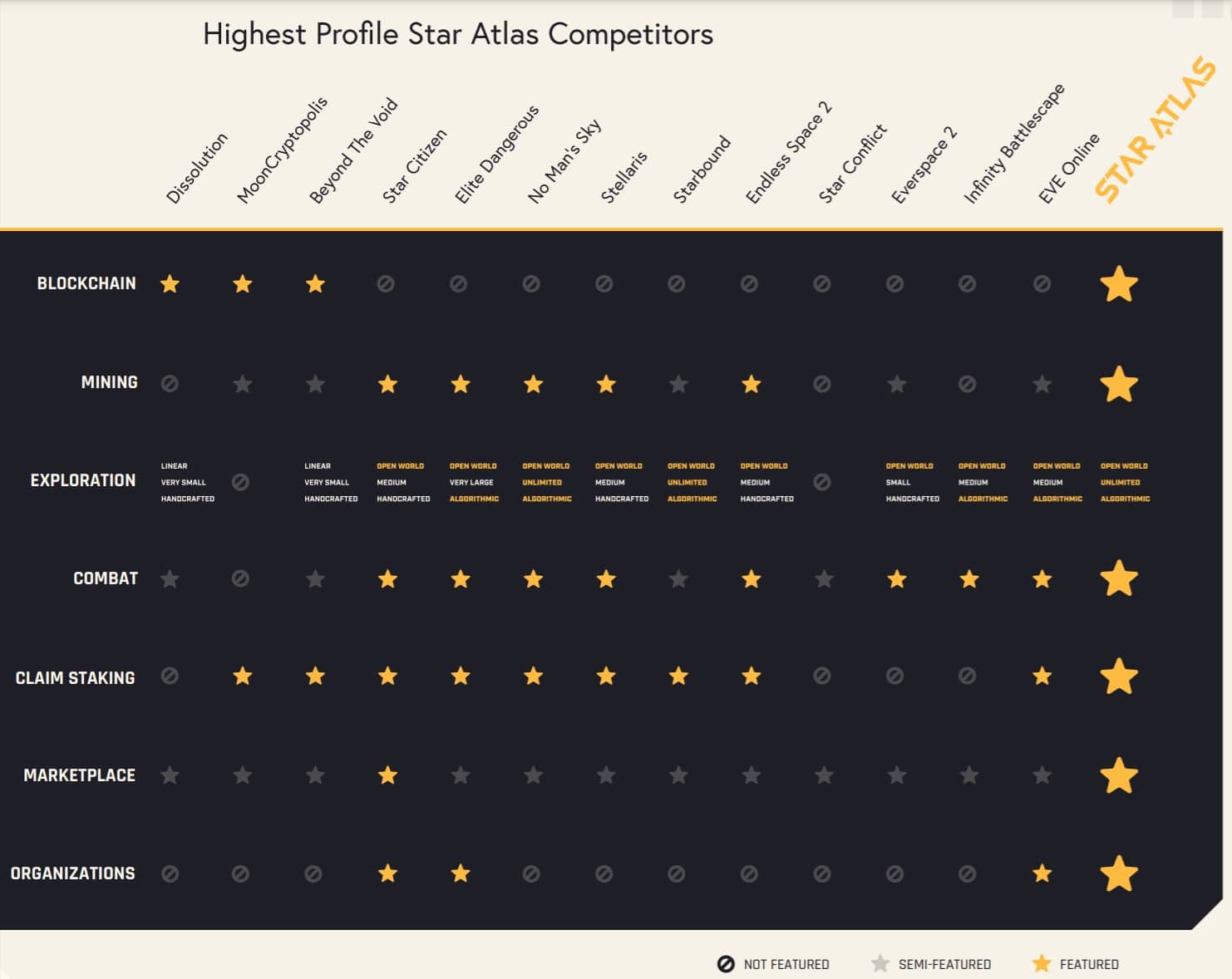
Task: Click MoonCryptopolis Exploration not-featured icon
Action: (x=240, y=482)
